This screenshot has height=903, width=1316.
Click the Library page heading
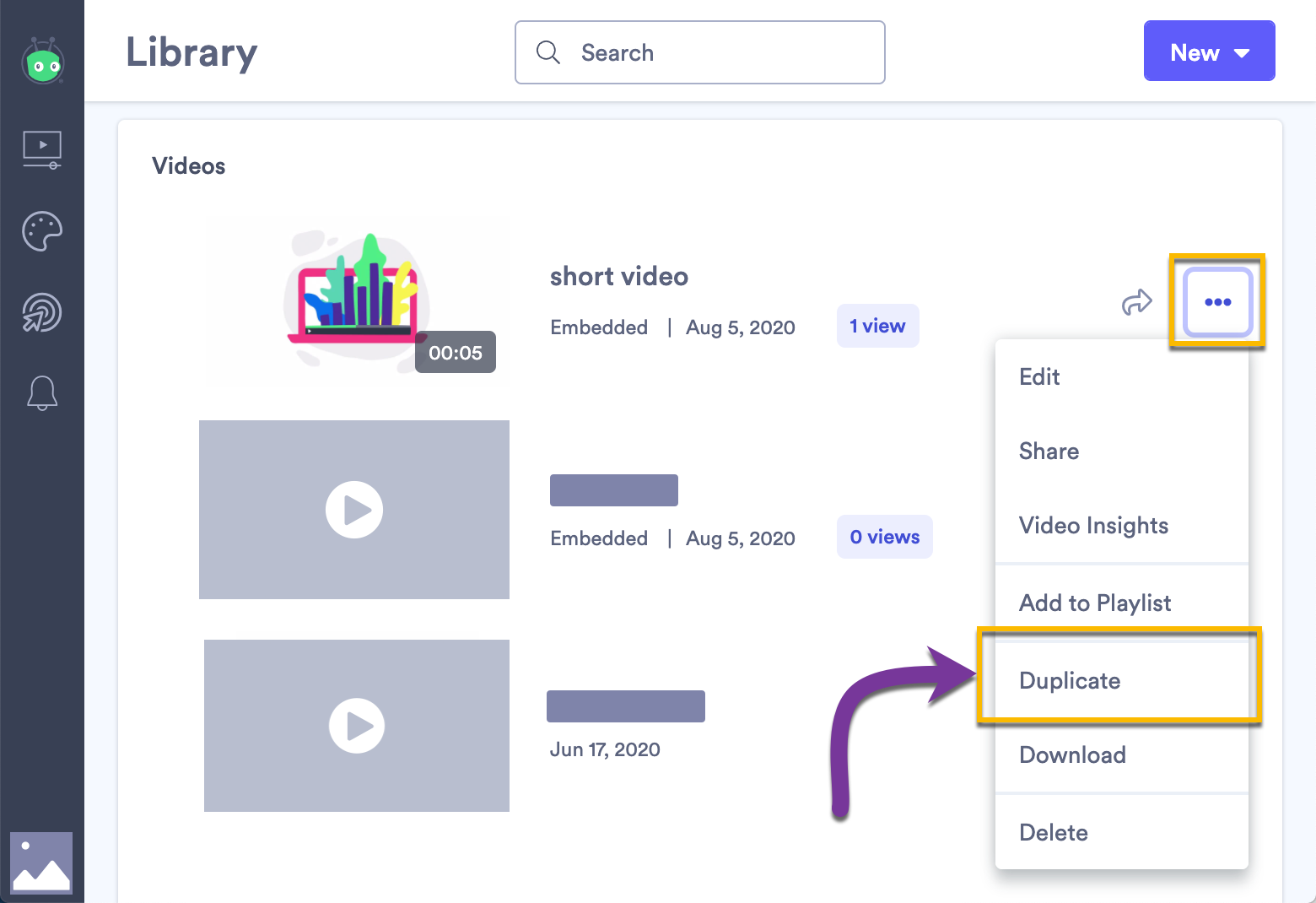(191, 52)
